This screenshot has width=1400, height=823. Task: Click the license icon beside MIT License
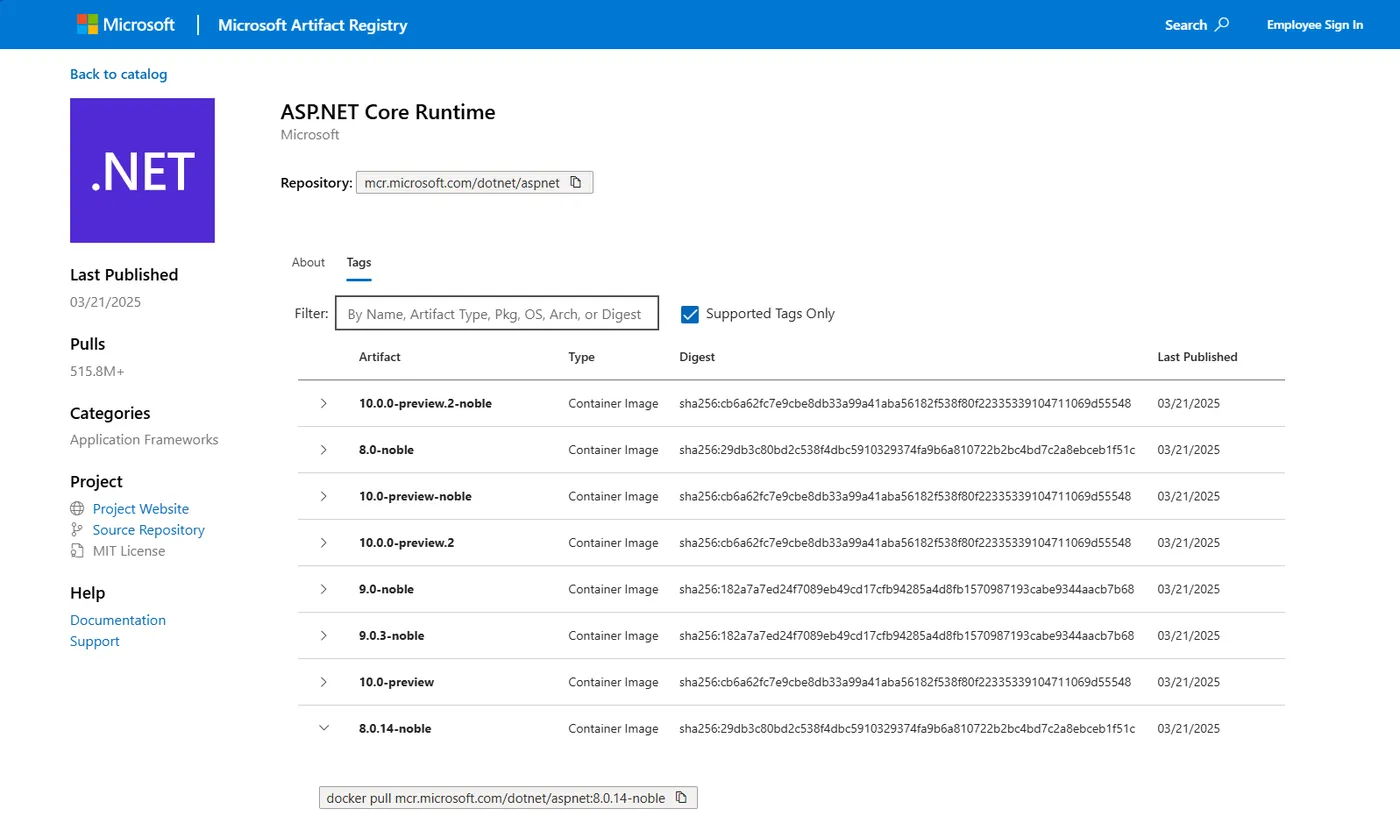pos(77,550)
